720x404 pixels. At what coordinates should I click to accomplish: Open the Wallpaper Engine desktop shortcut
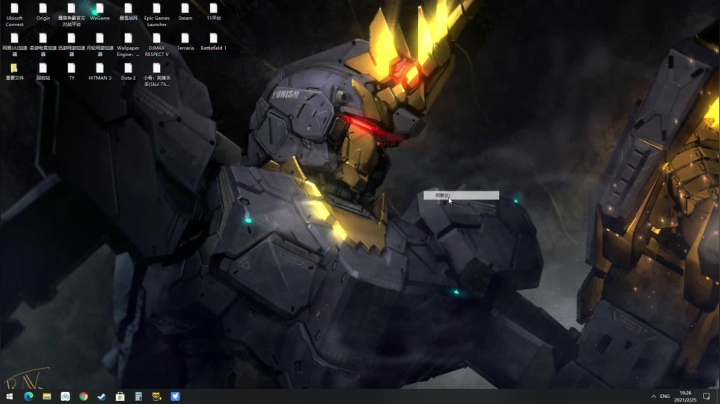coord(128,45)
